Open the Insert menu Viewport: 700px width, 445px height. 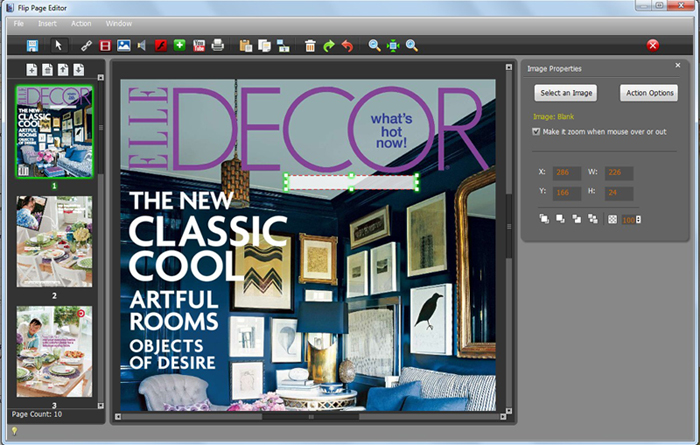click(47, 24)
